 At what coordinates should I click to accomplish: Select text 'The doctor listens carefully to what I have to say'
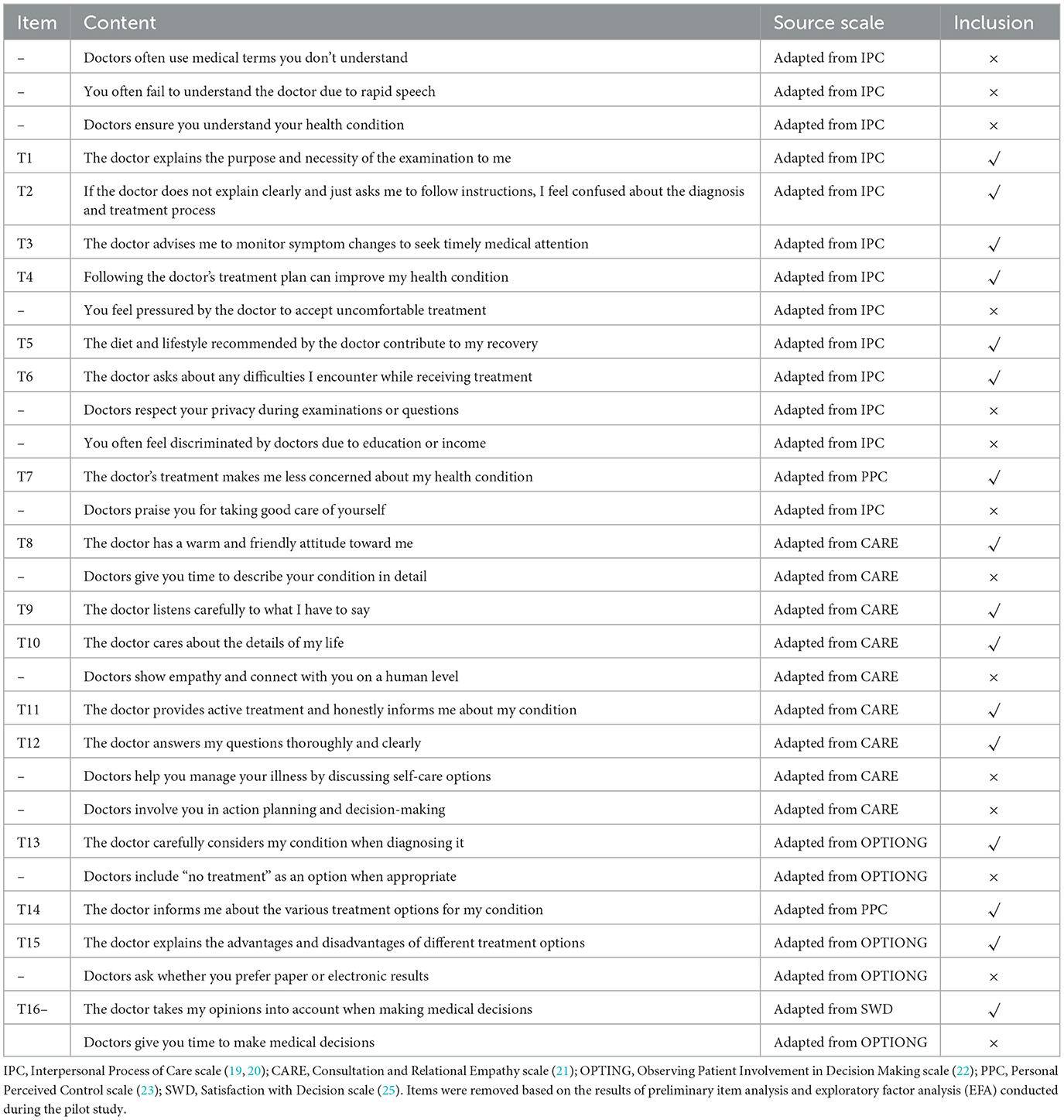pyautogui.click(x=227, y=610)
